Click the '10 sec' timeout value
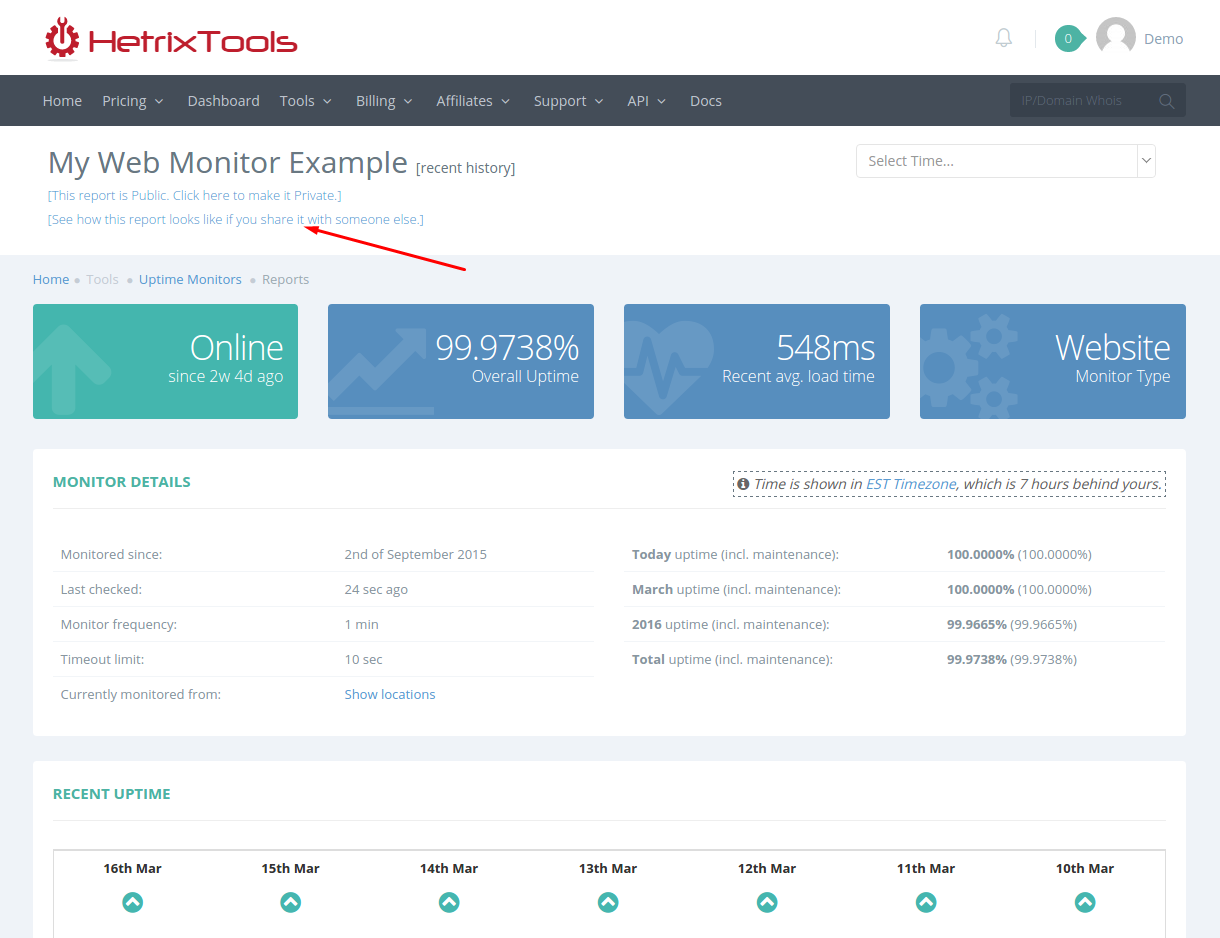The height and width of the screenshot is (938, 1220). click(364, 659)
